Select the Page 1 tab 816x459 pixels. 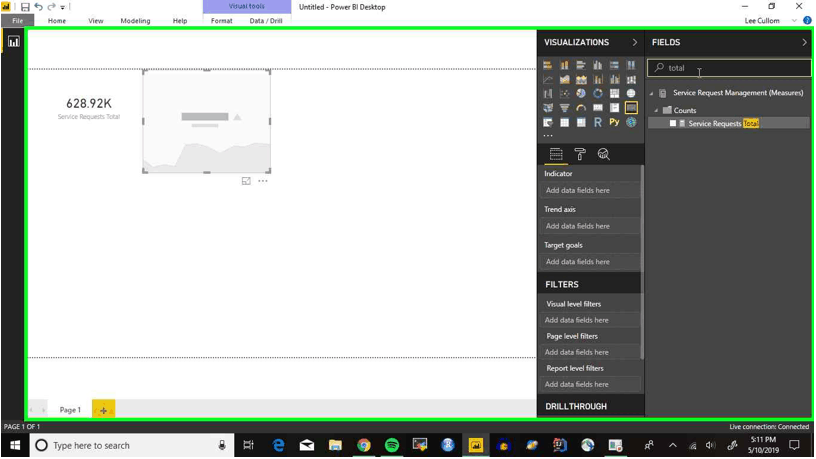pyautogui.click(x=70, y=410)
